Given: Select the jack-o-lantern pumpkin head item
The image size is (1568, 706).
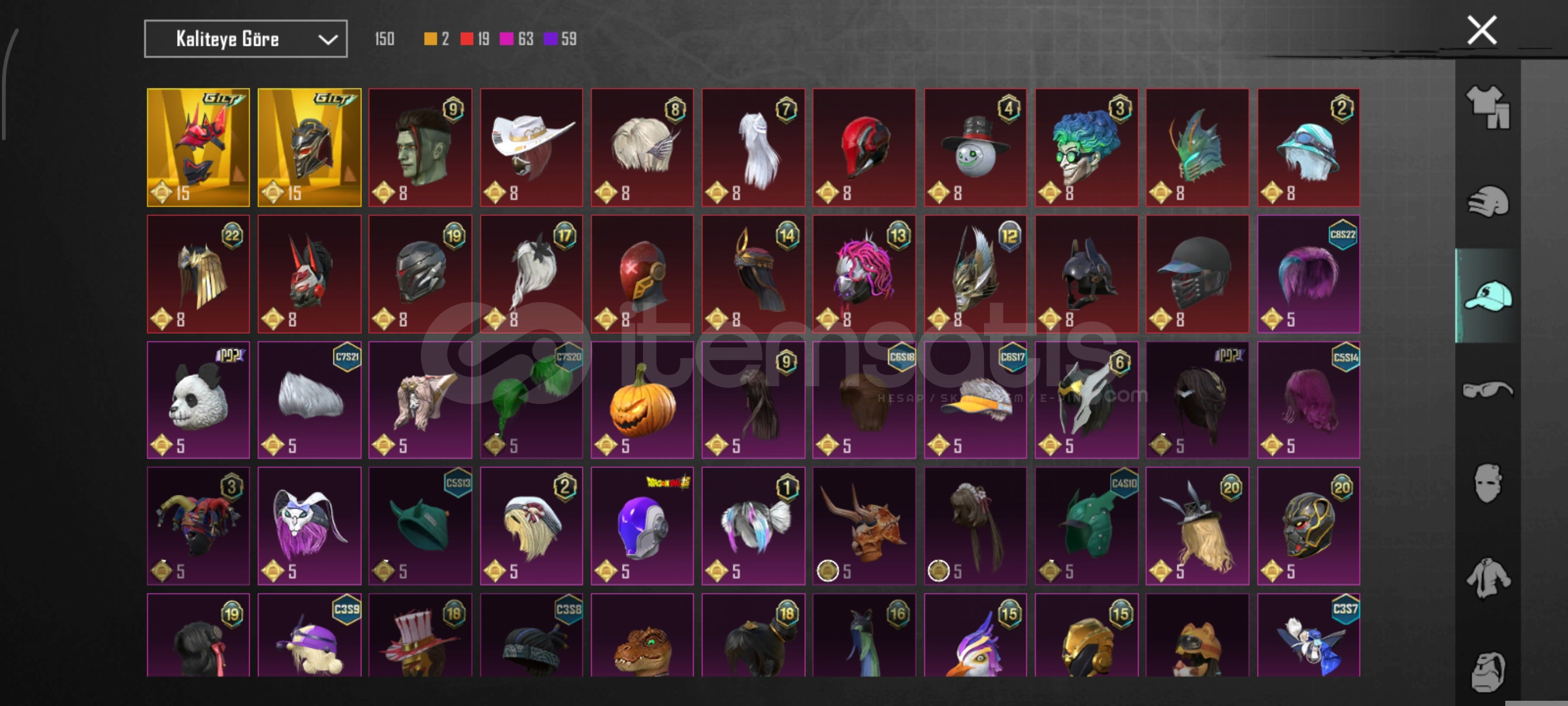Looking at the screenshot, I should (642, 399).
